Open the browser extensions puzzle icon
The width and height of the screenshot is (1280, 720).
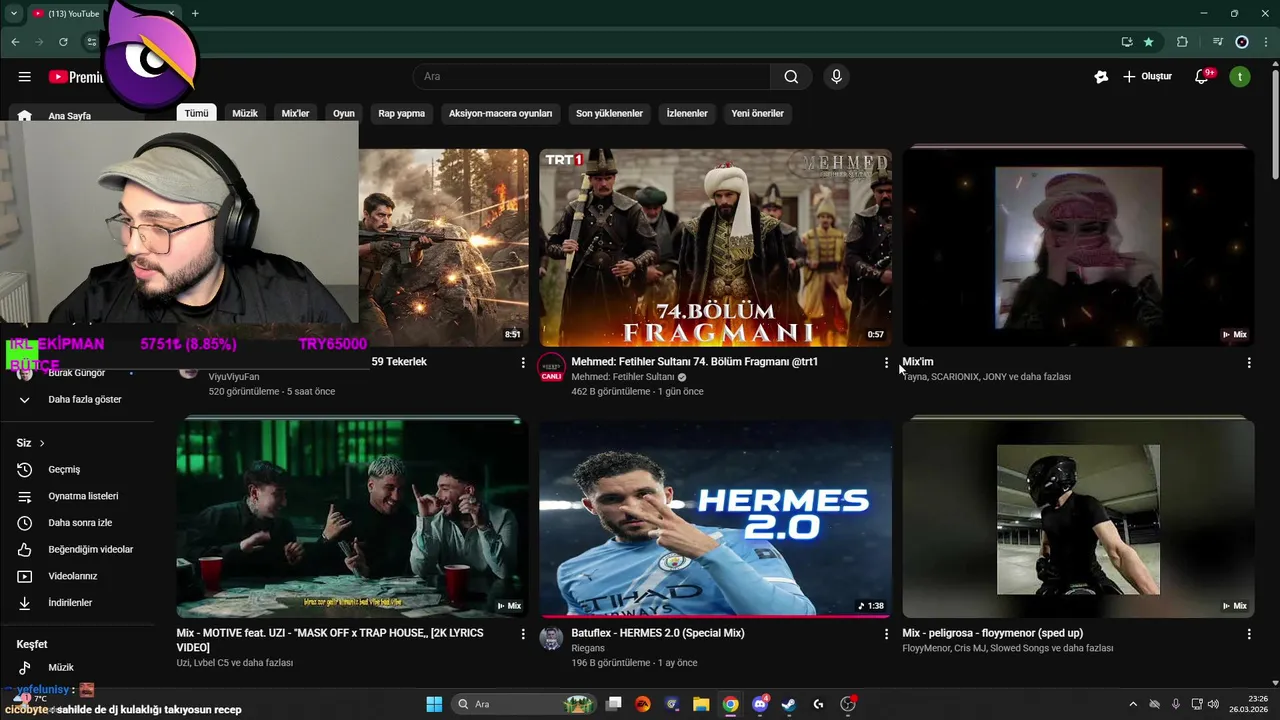(1182, 42)
